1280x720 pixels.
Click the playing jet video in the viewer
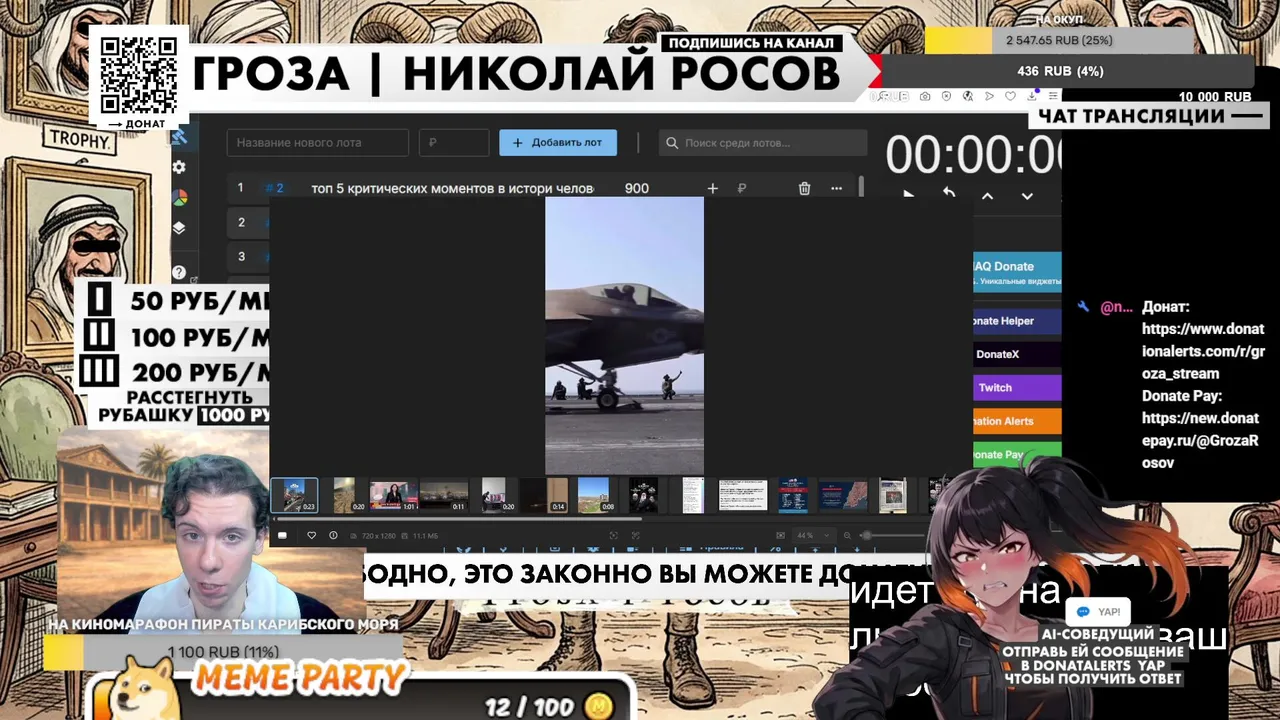[x=624, y=335]
